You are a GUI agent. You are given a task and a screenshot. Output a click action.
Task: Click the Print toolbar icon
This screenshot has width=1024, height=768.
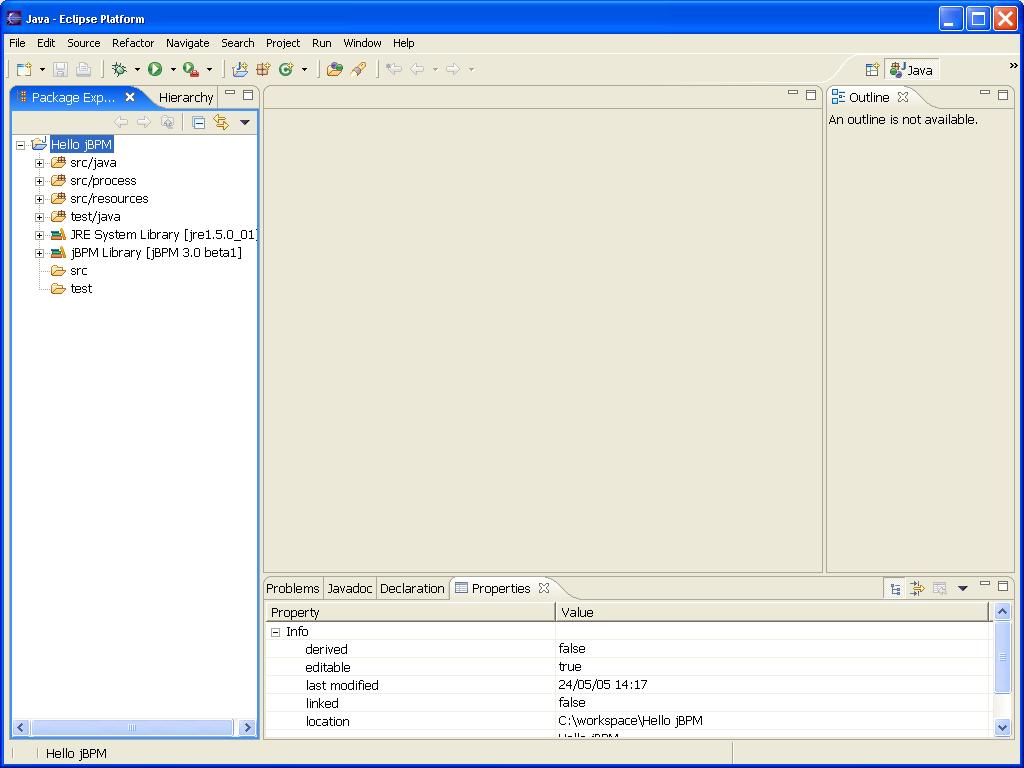[84, 69]
